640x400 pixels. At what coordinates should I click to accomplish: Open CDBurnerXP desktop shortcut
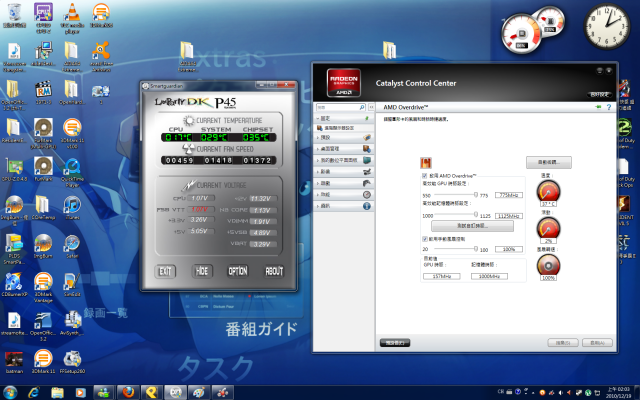pyautogui.click(x=14, y=284)
